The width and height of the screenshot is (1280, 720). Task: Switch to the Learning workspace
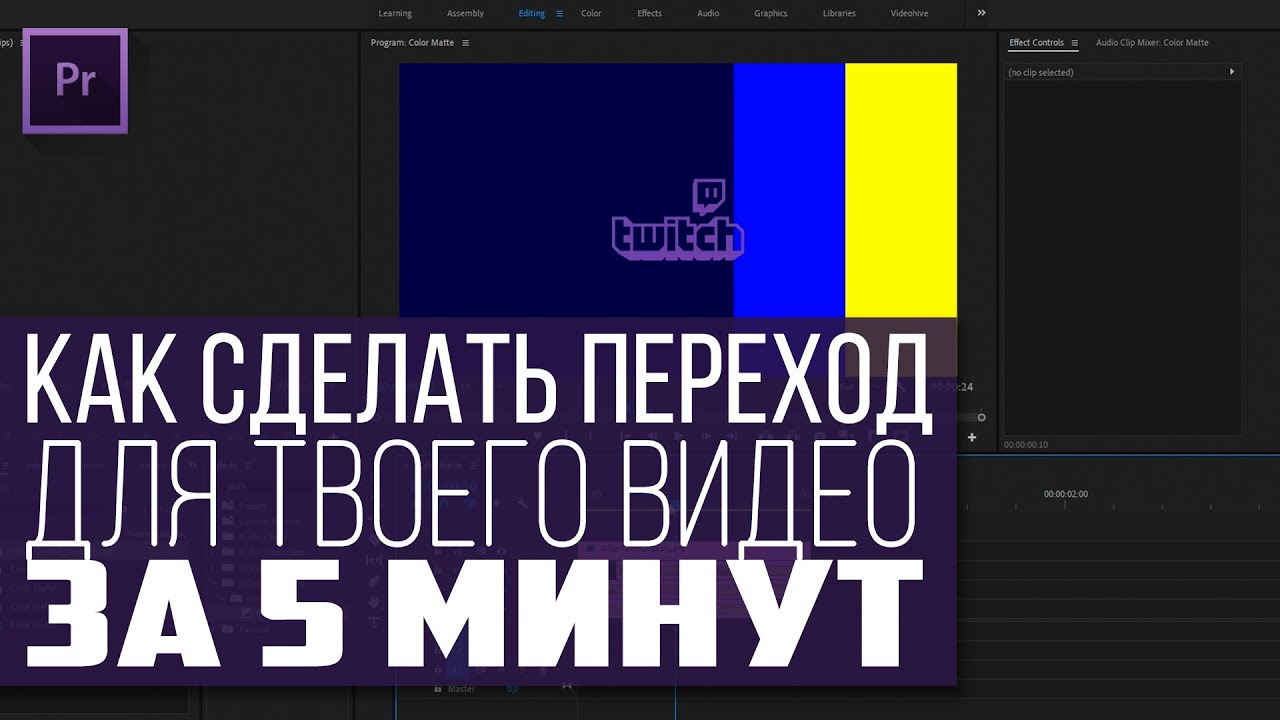point(395,13)
